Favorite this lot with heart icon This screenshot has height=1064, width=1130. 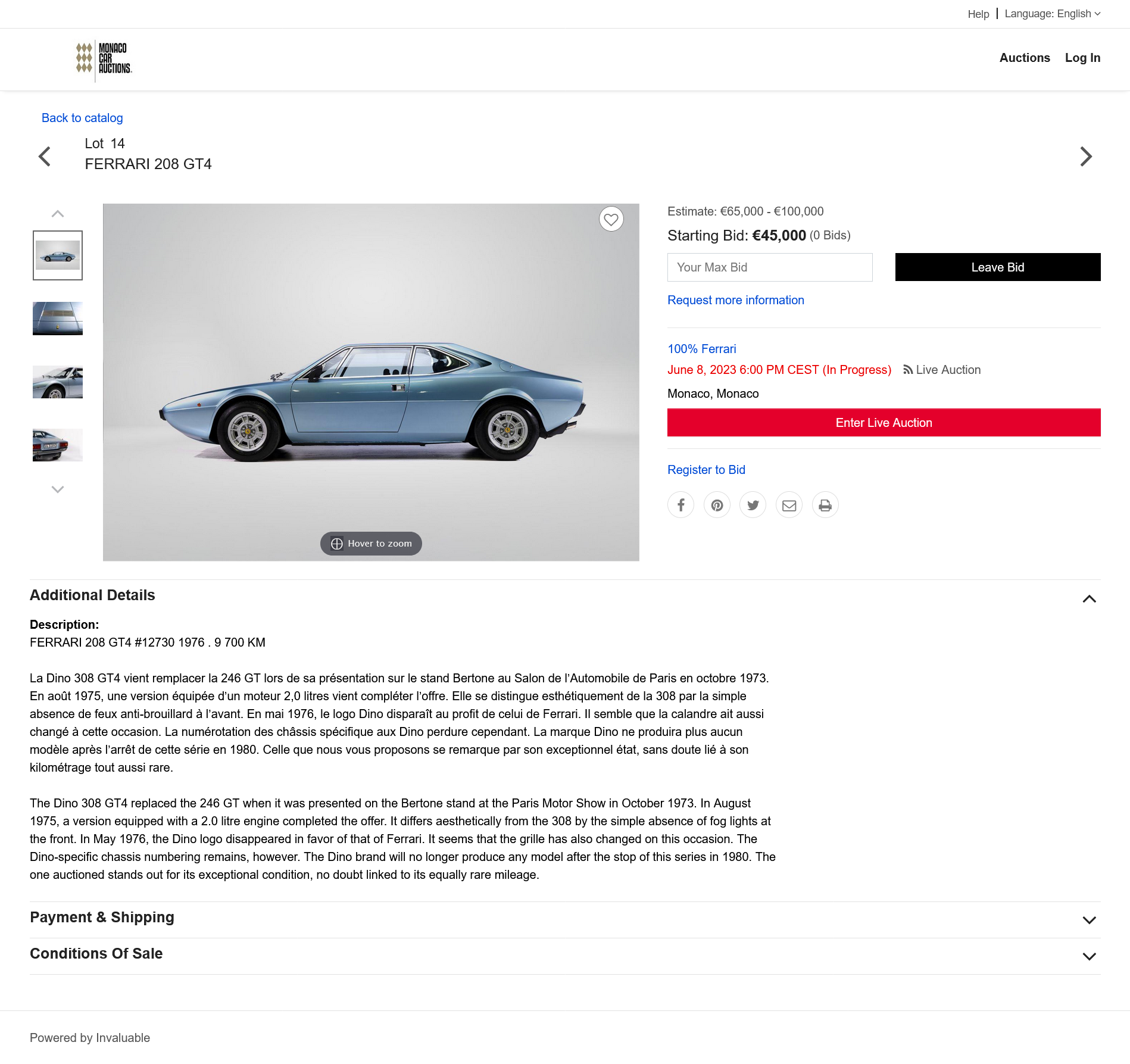pyautogui.click(x=611, y=219)
